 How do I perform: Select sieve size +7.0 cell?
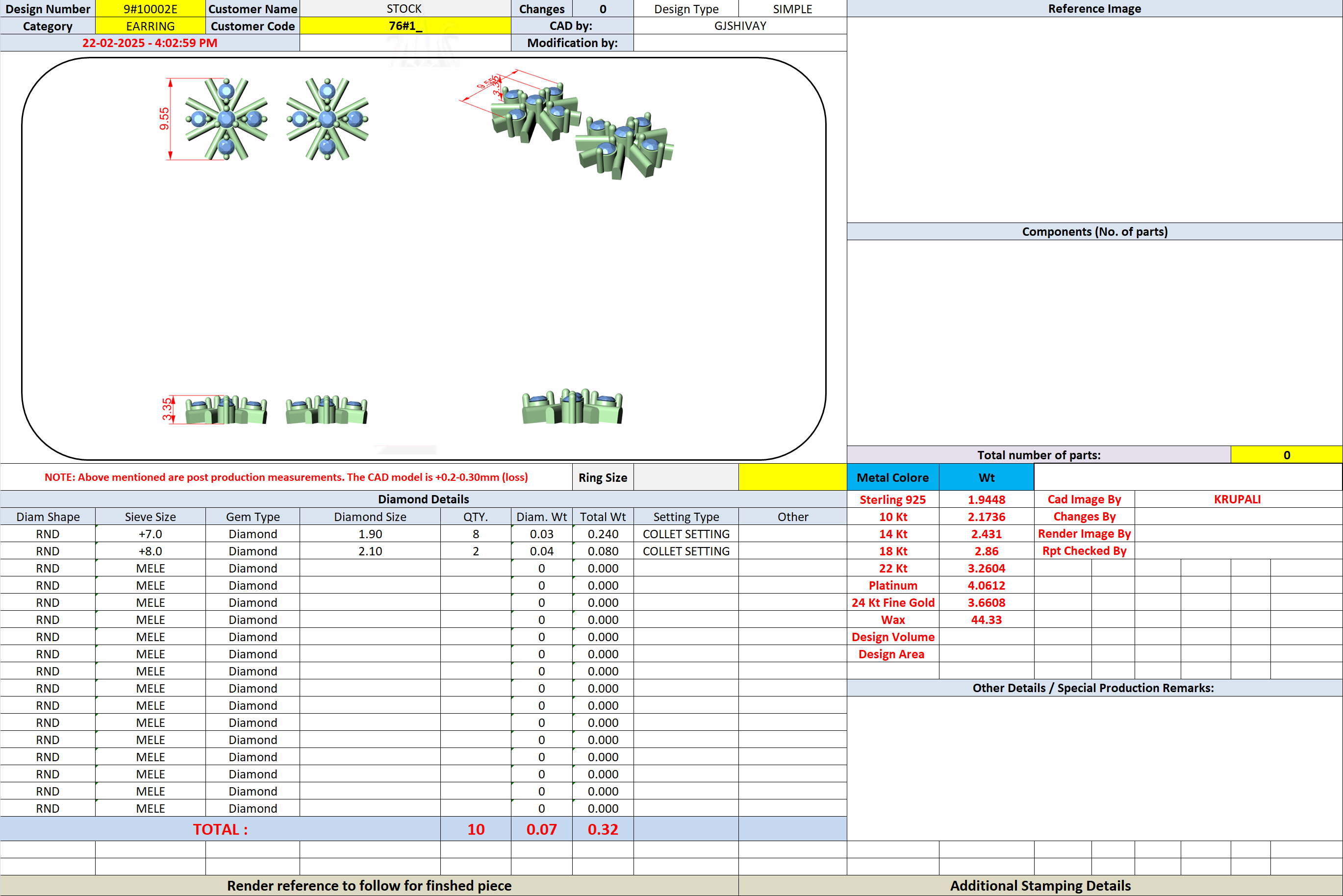[151, 534]
